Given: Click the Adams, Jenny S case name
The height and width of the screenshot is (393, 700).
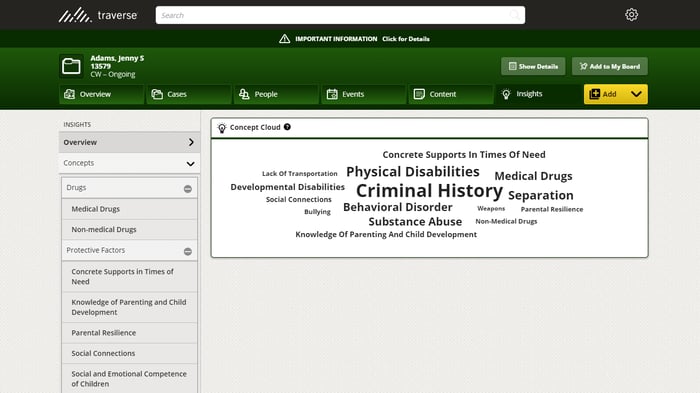Looking at the screenshot, I should coord(117,58).
